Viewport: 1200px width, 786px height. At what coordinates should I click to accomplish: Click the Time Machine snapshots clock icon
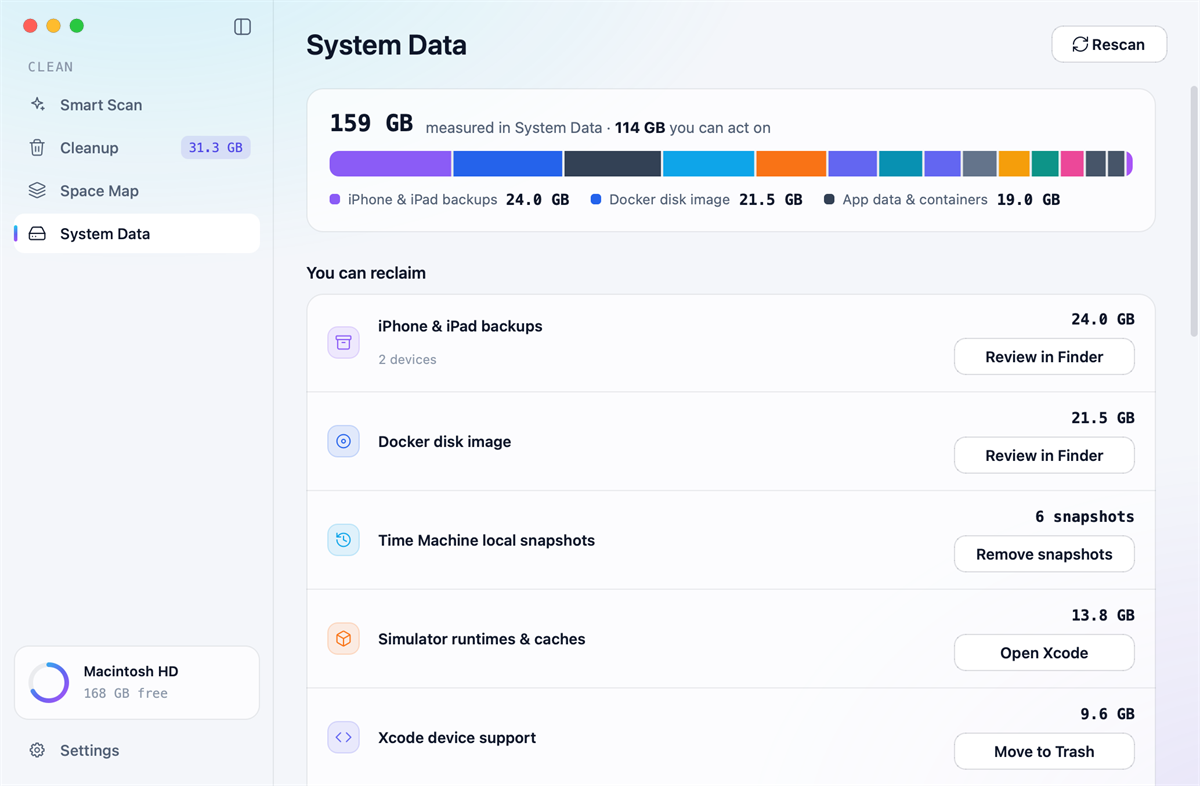pyautogui.click(x=343, y=540)
